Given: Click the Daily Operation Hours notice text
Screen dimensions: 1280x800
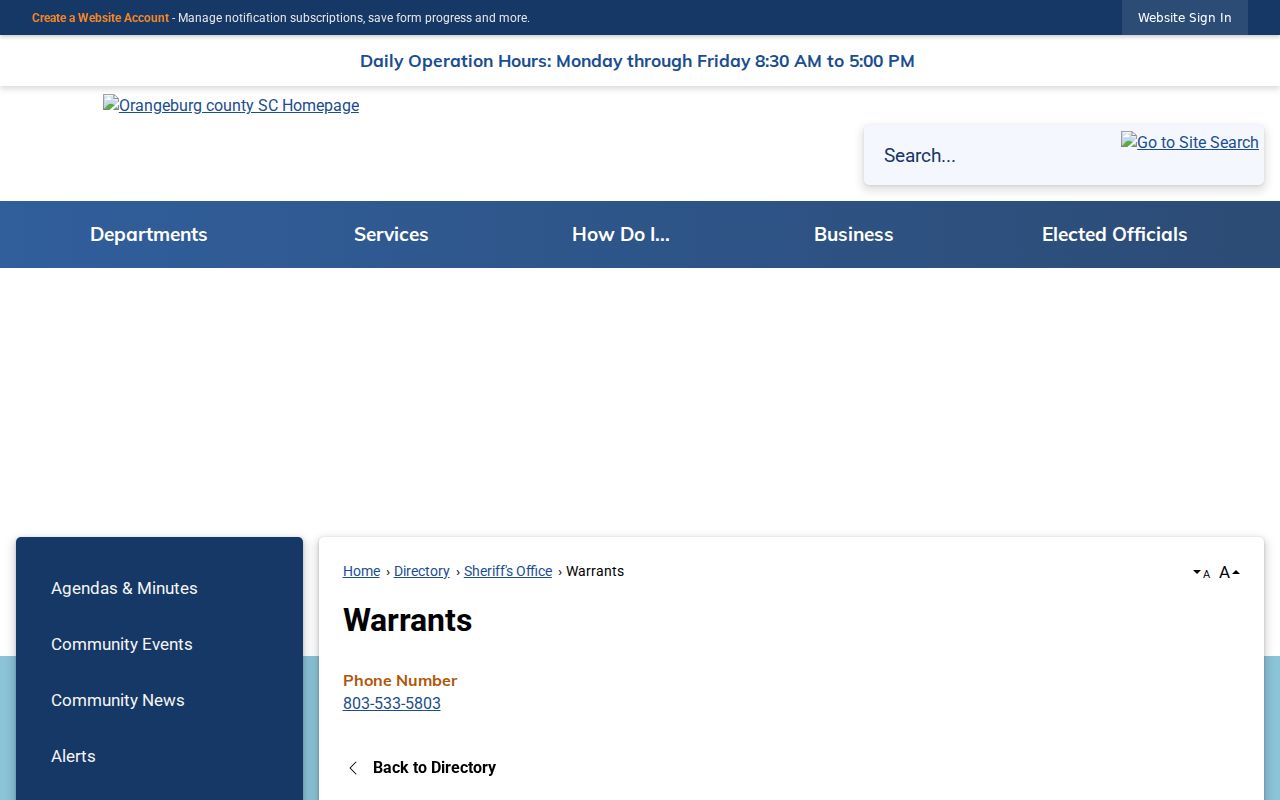Looking at the screenshot, I should pyautogui.click(x=637, y=61).
